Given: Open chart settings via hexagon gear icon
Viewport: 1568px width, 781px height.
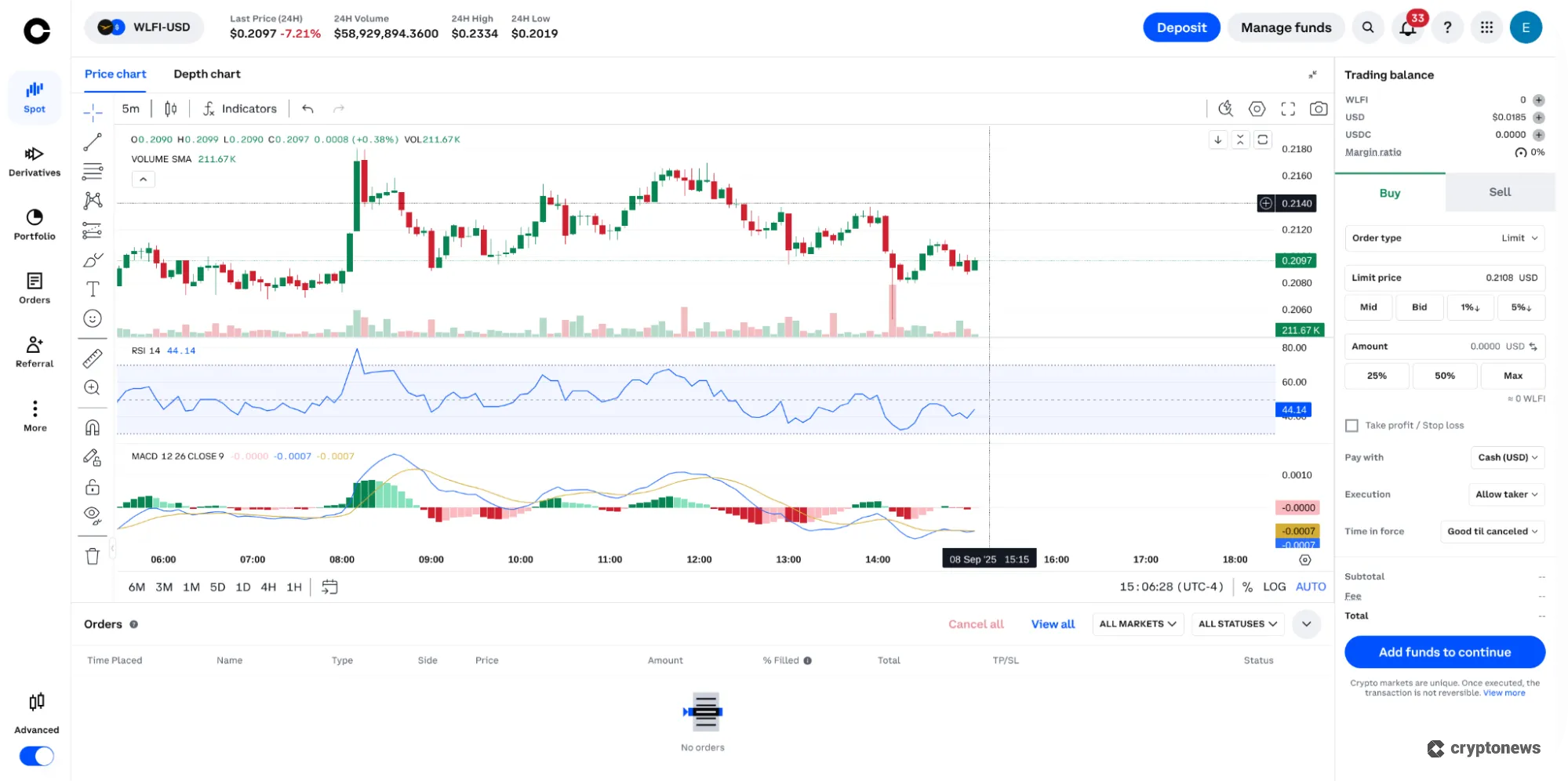Looking at the screenshot, I should coord(1257,109).
